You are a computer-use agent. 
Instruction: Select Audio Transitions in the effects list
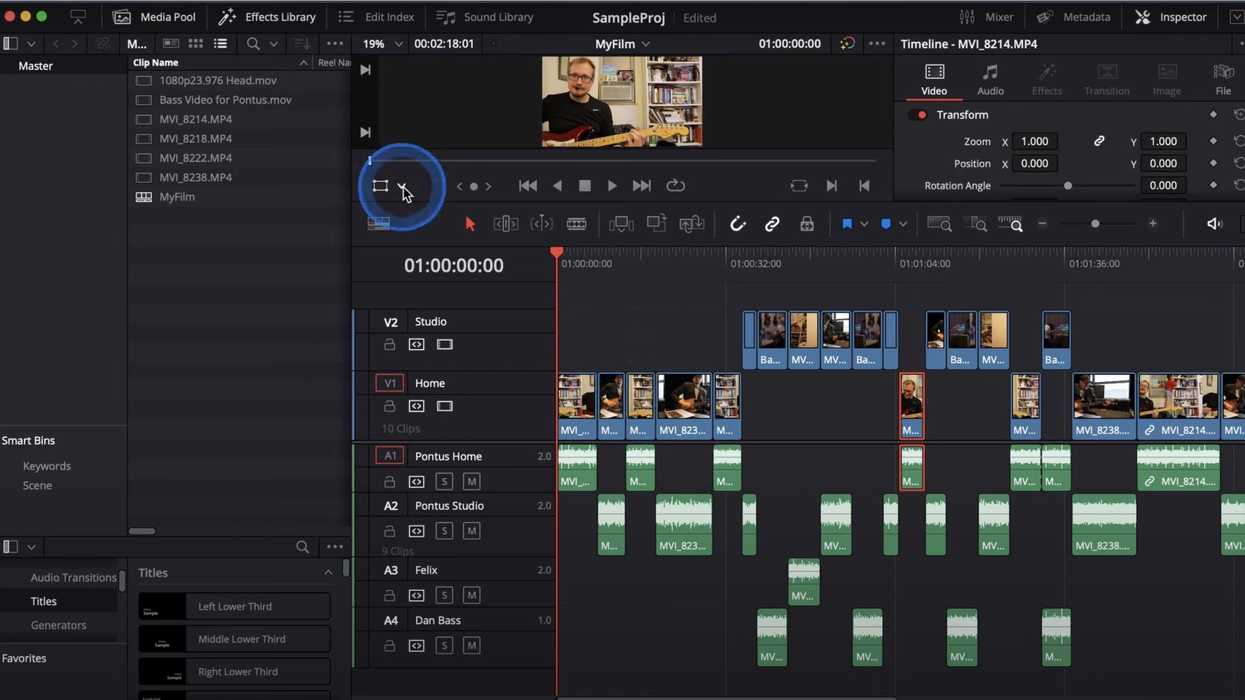coord(73,577)
